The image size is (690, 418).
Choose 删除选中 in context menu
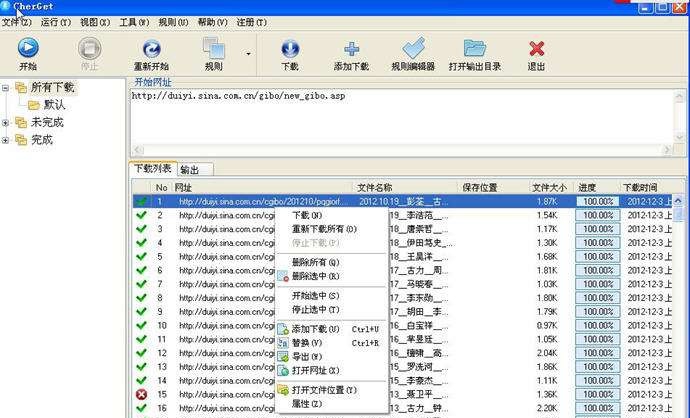click(x=332, y=276)
